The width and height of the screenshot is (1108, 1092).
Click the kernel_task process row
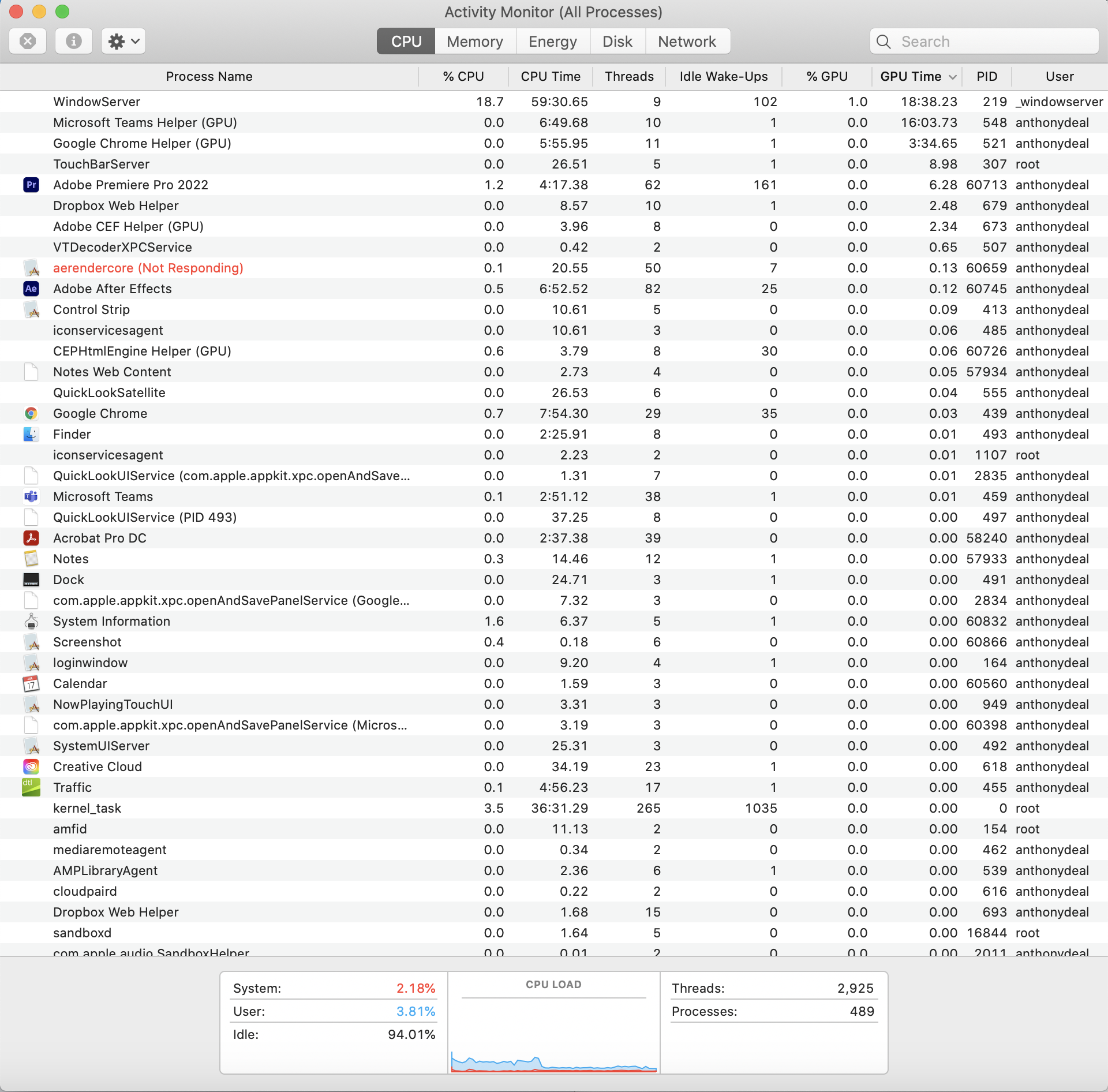pyautogui.click(x=554, y=808)
